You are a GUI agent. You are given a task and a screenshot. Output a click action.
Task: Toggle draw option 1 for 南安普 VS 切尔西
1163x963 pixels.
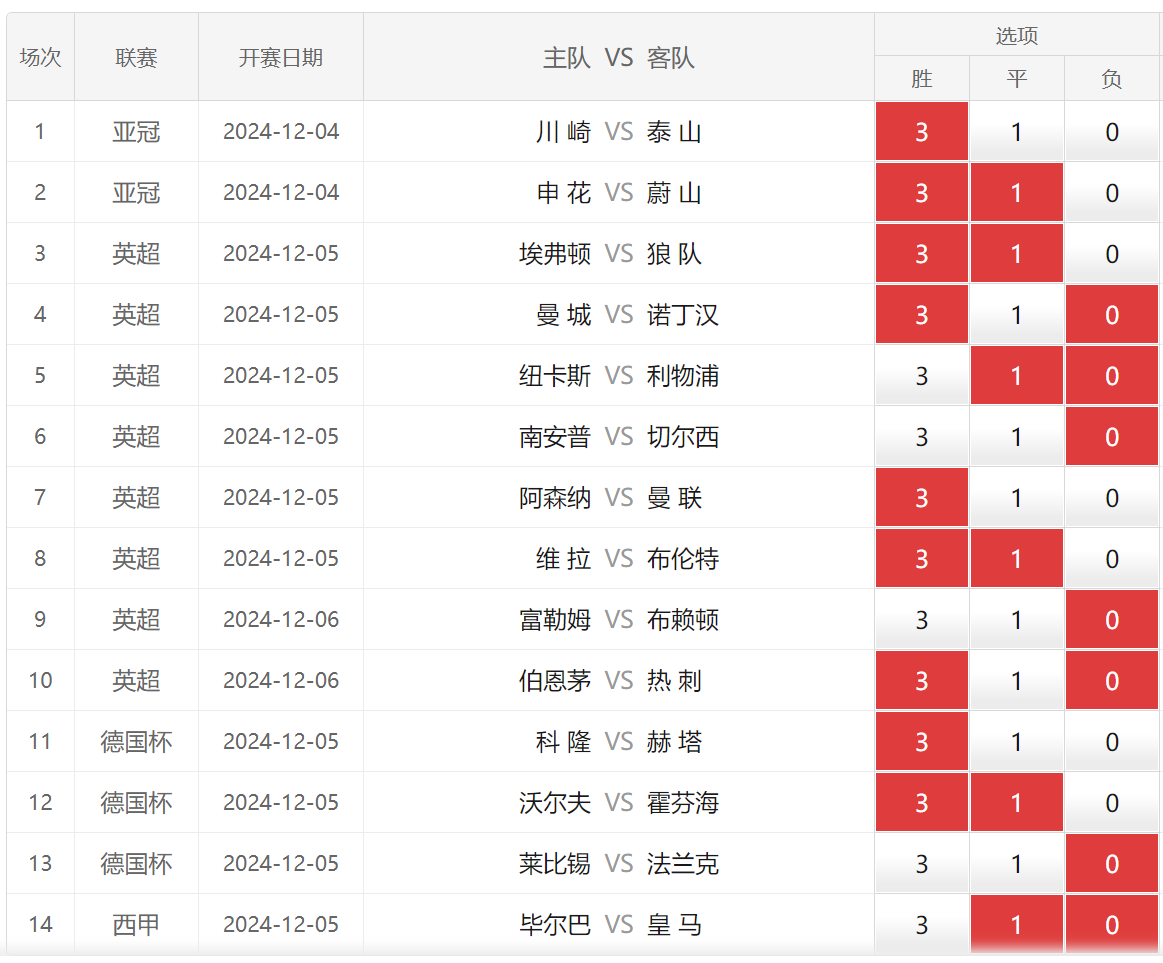pyautogui.click(x=1016, y=436)
